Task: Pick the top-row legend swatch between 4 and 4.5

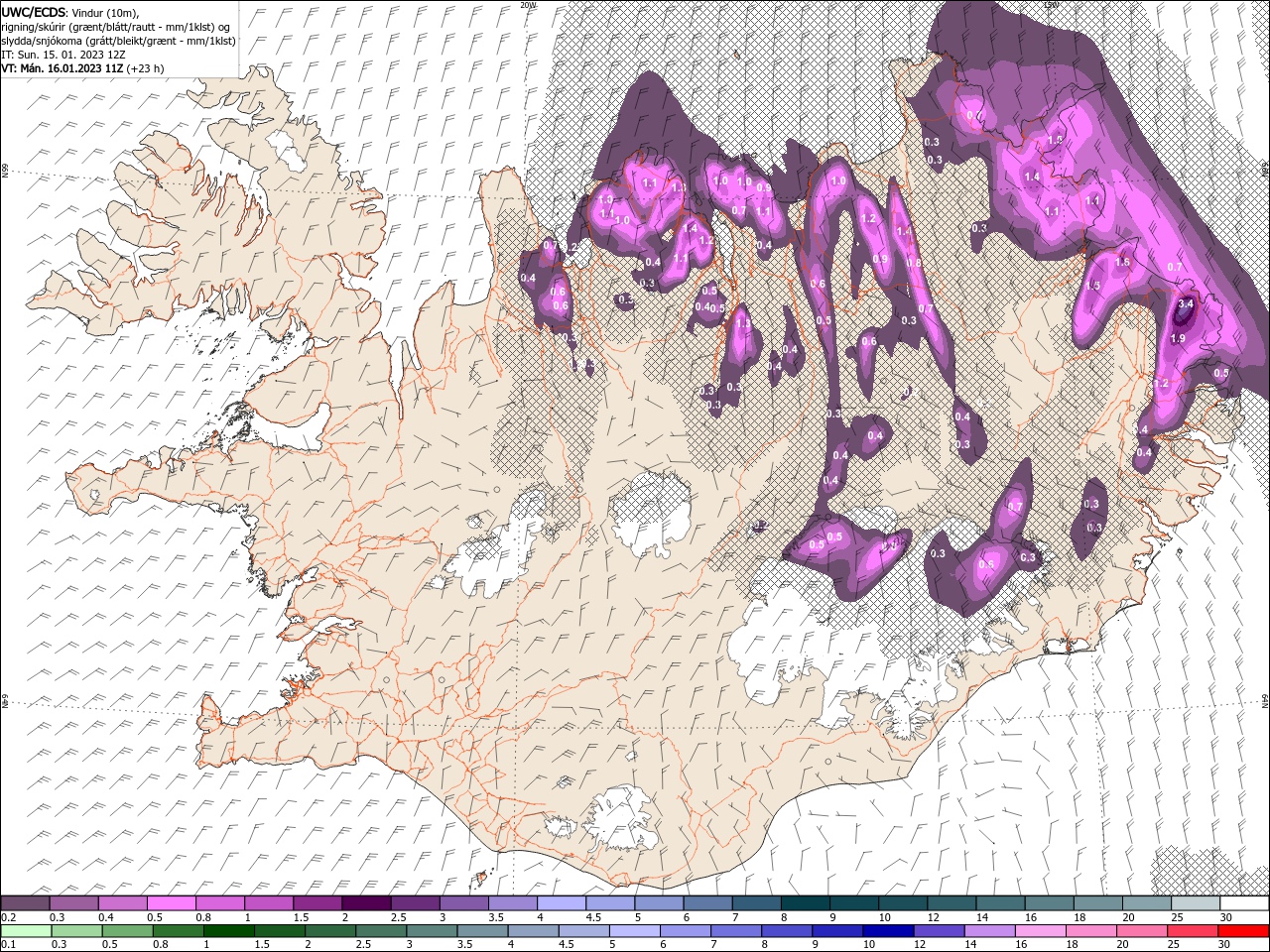Action: click(562, 902)
